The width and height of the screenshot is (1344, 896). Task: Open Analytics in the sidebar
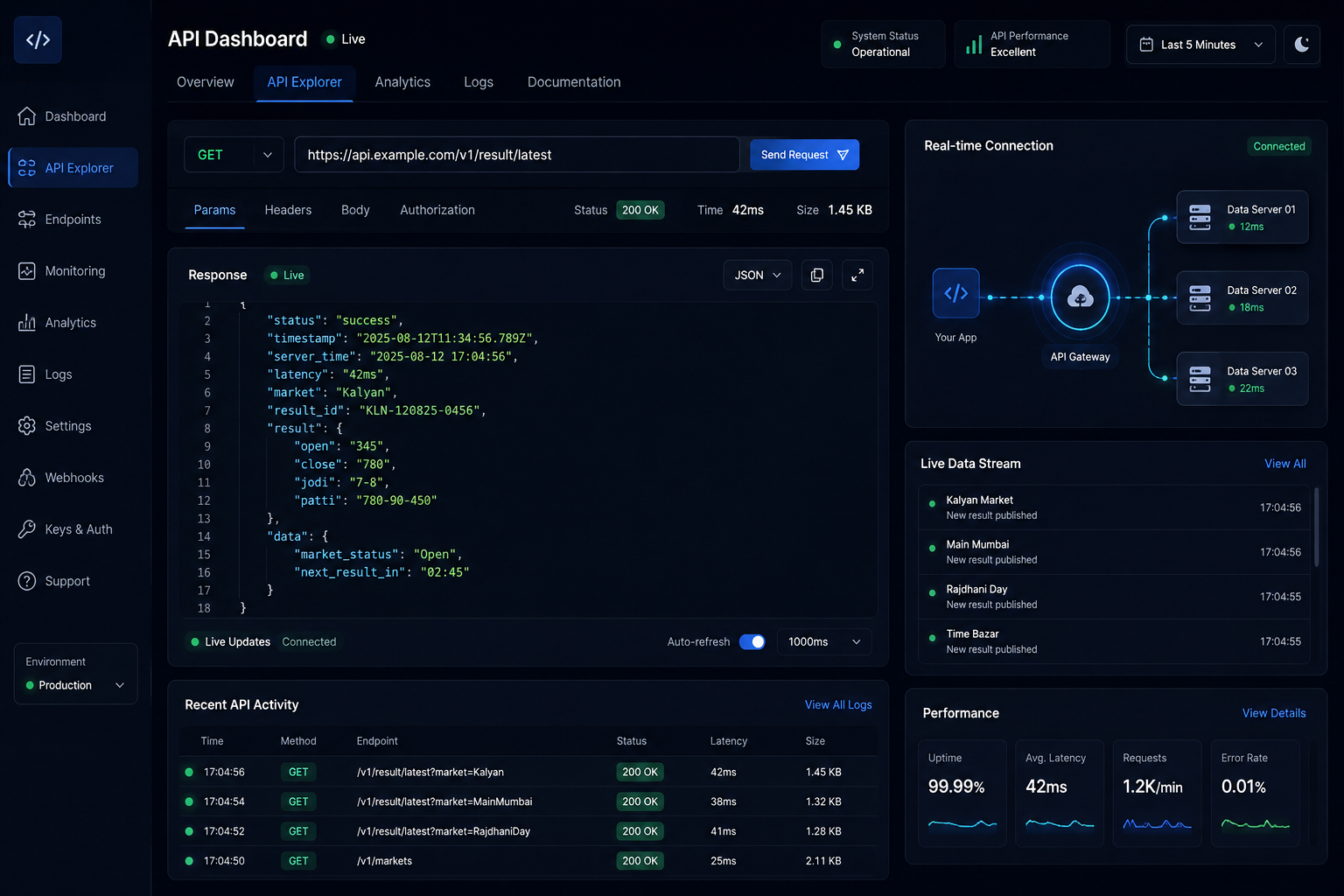(x=73, y=323)
